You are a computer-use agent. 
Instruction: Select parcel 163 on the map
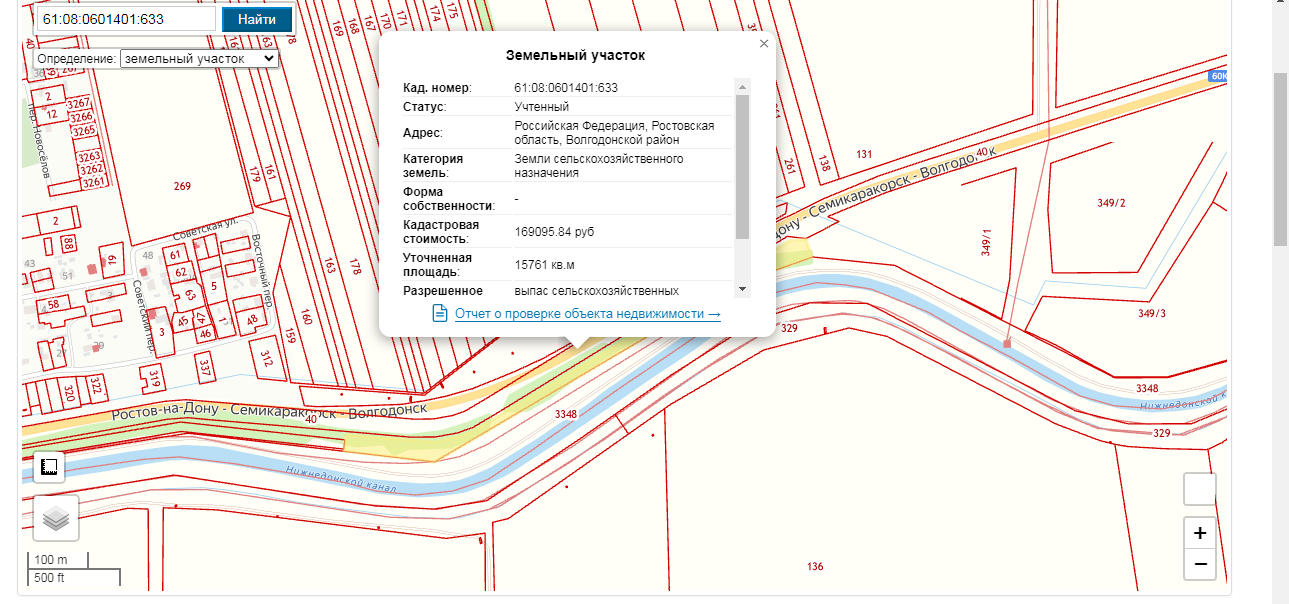point(329,265)
